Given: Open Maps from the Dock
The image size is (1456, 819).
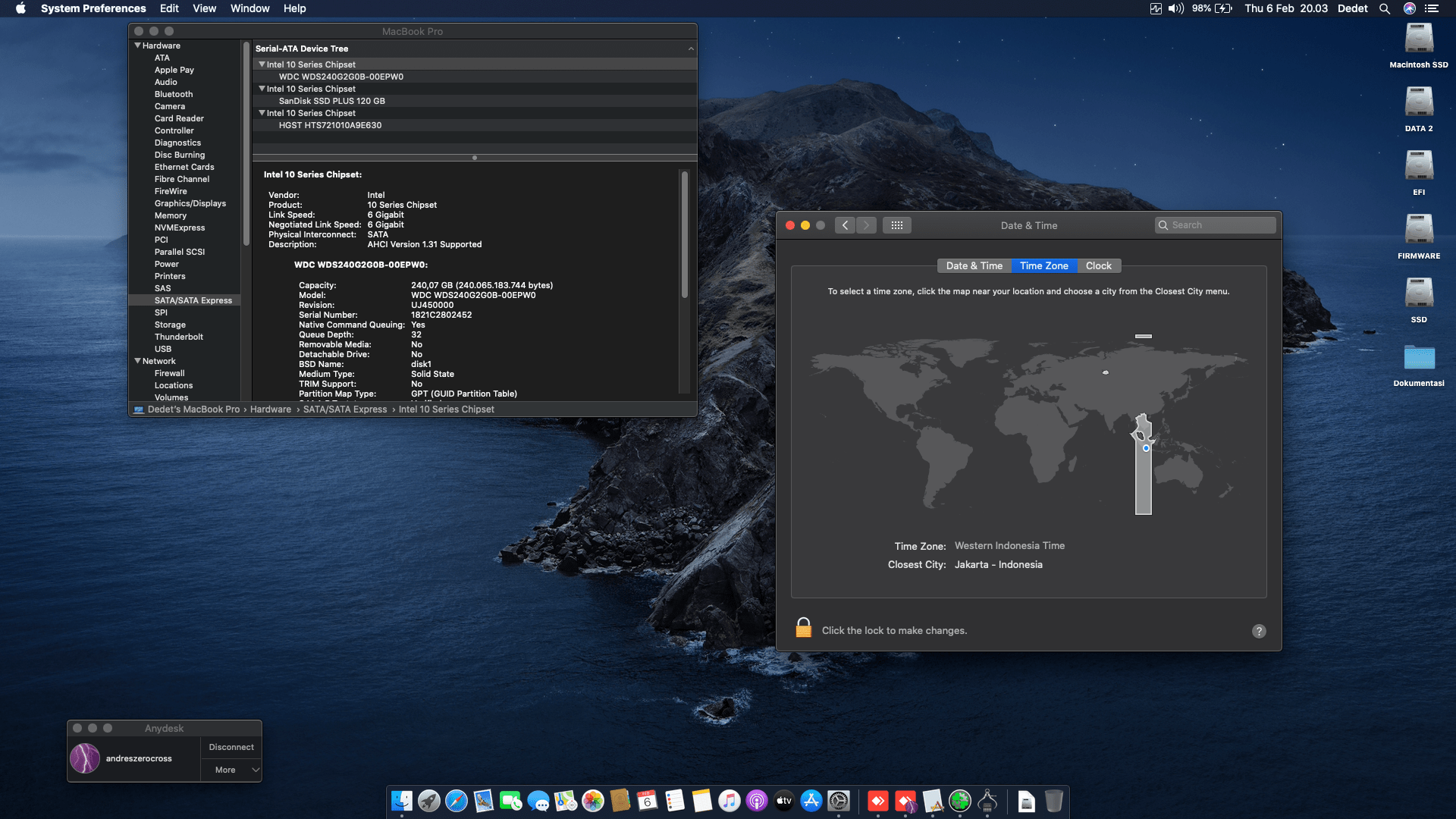Looking at the screenshot, I should click(566, 801).
